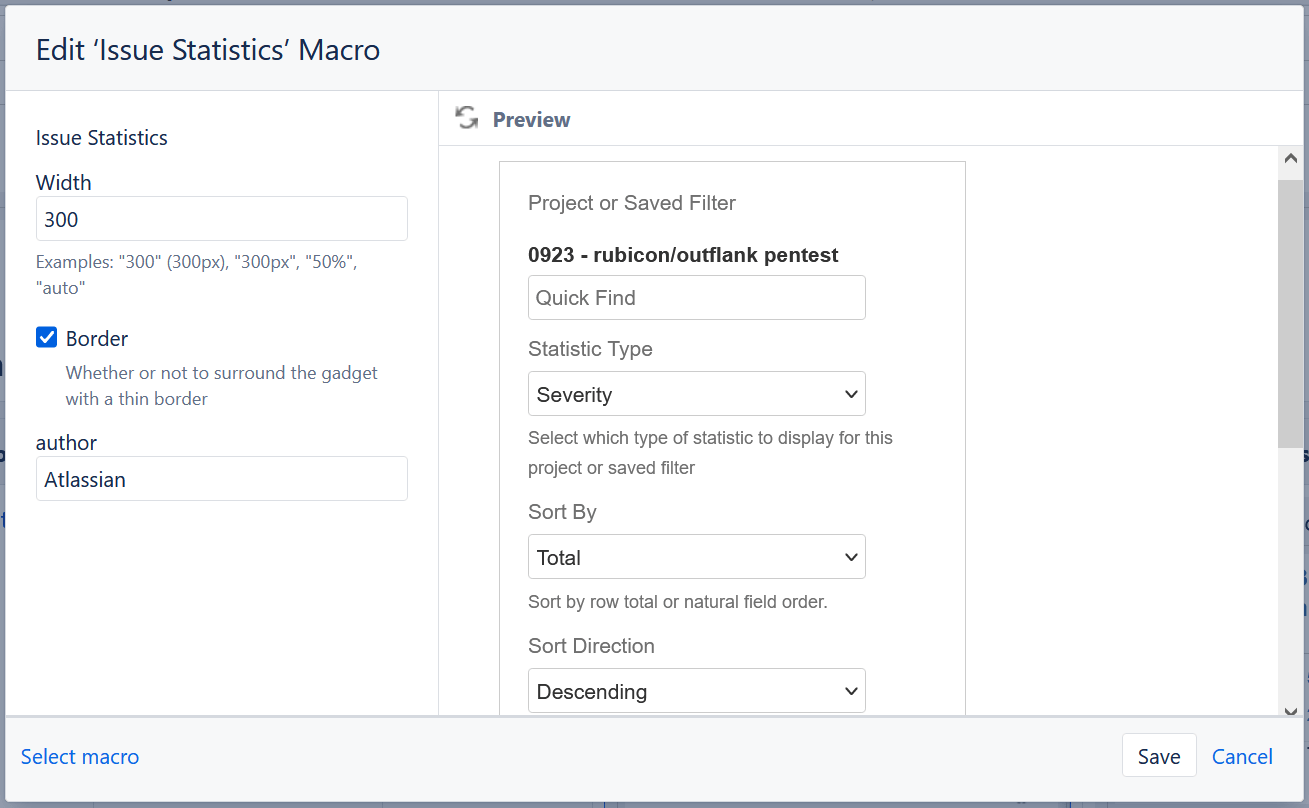
Task: Click the Width input showing 300
Action: coord(221,218)
